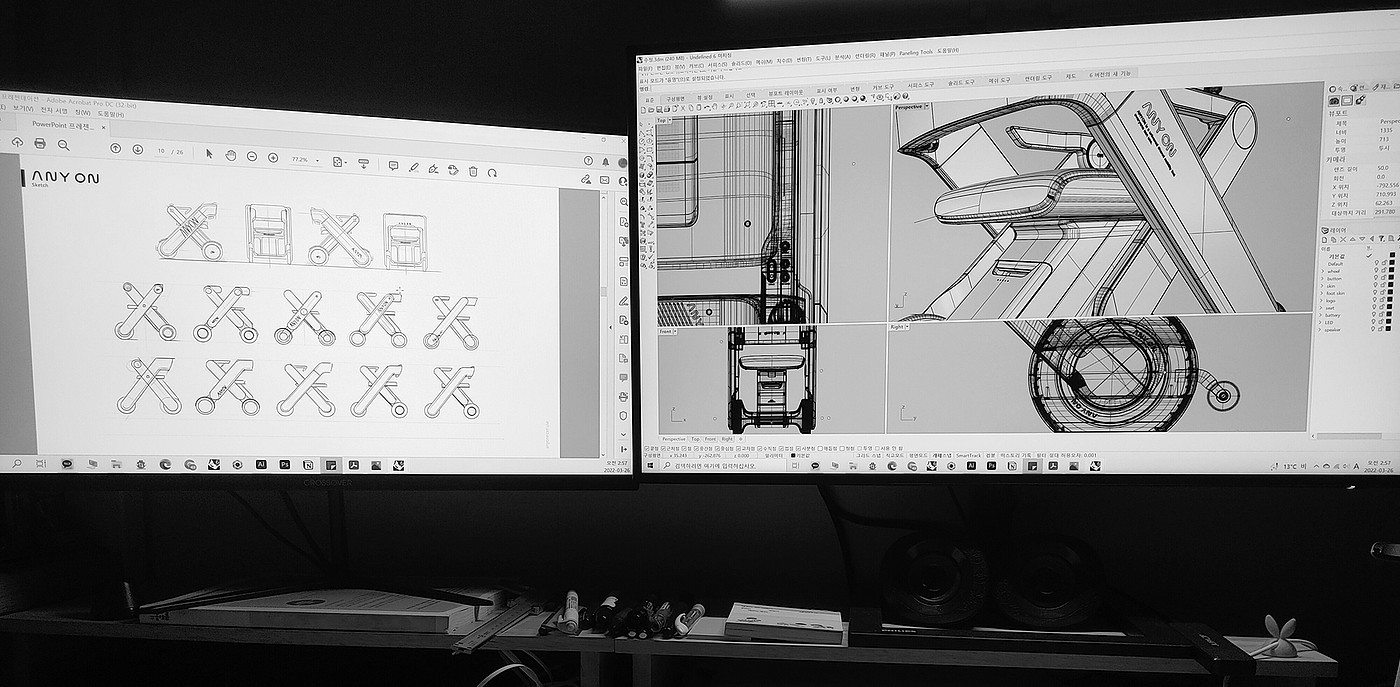Expand the skin layer in Rhino layers

coord(1322,285)
